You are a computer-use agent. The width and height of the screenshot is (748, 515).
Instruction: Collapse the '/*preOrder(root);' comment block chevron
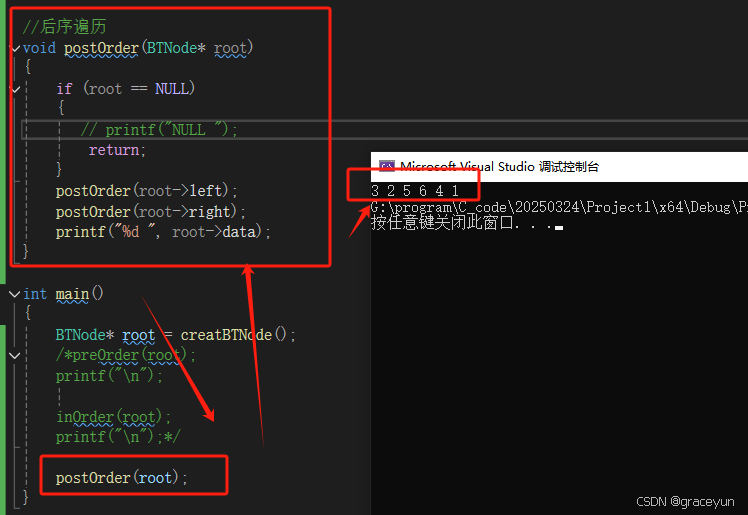(15, 356)
